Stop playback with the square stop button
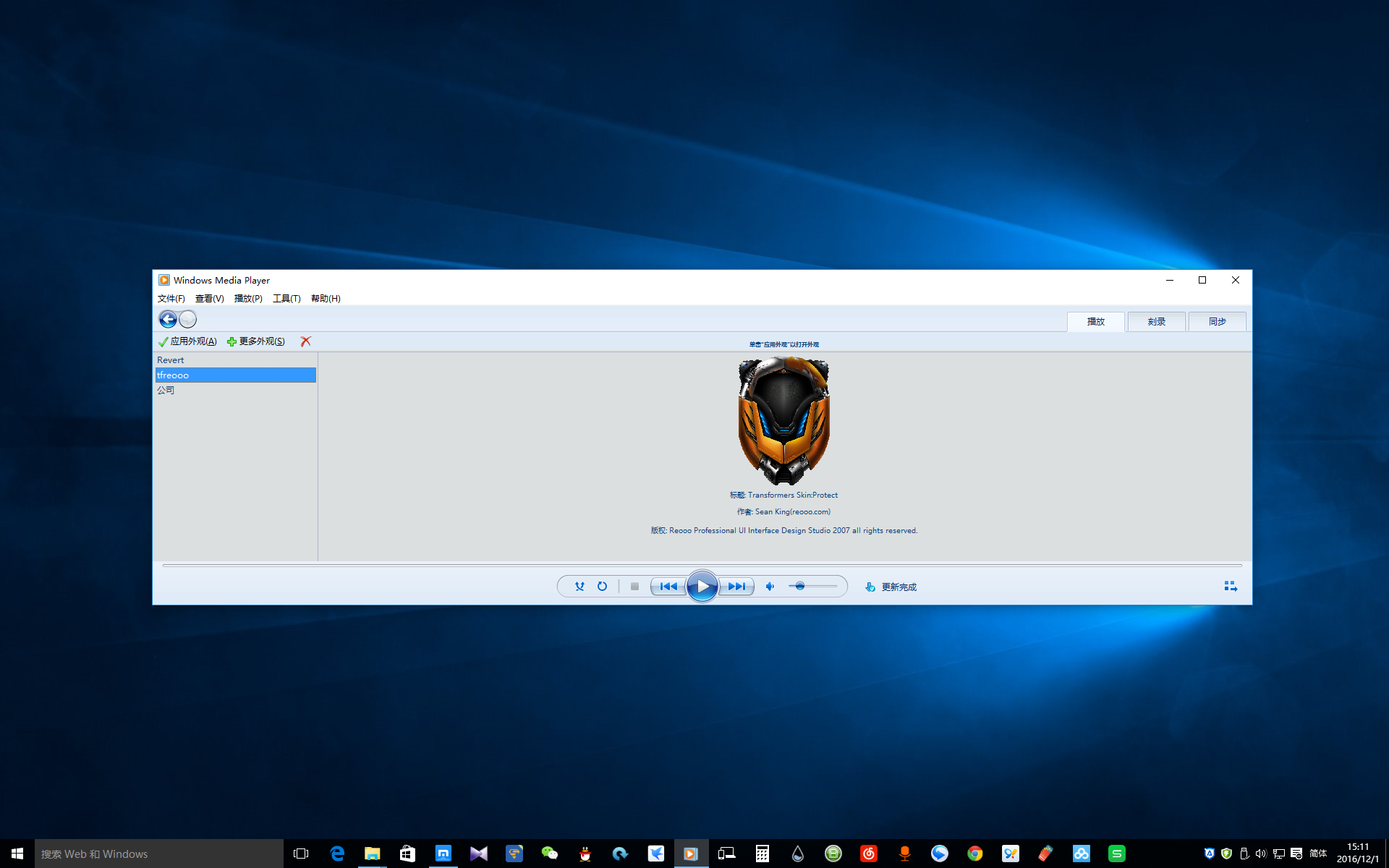The height and width of the screenshot is (868, 1389). 634,587
